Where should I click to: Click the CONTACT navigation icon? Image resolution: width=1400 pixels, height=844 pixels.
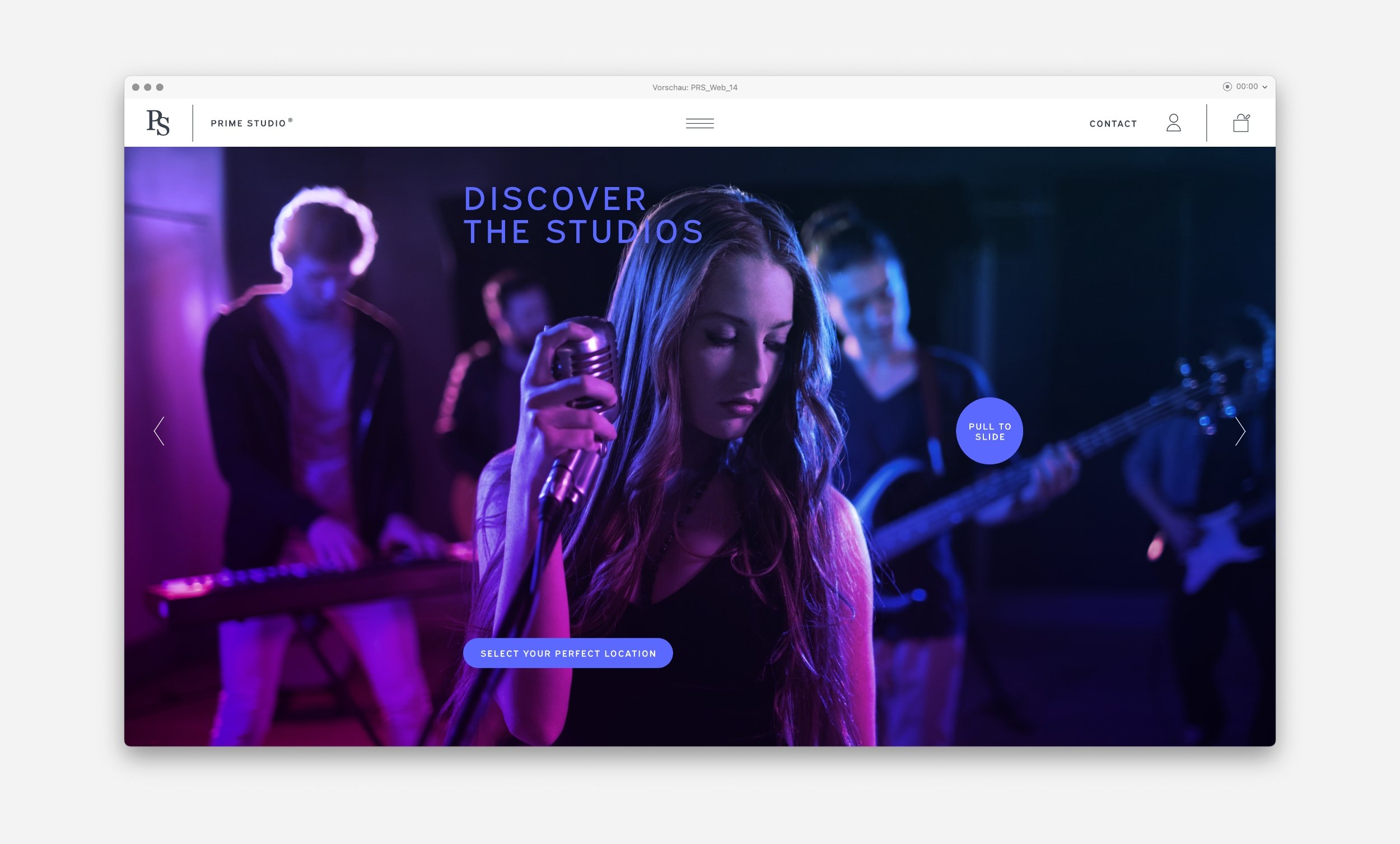click(1113, 123)
